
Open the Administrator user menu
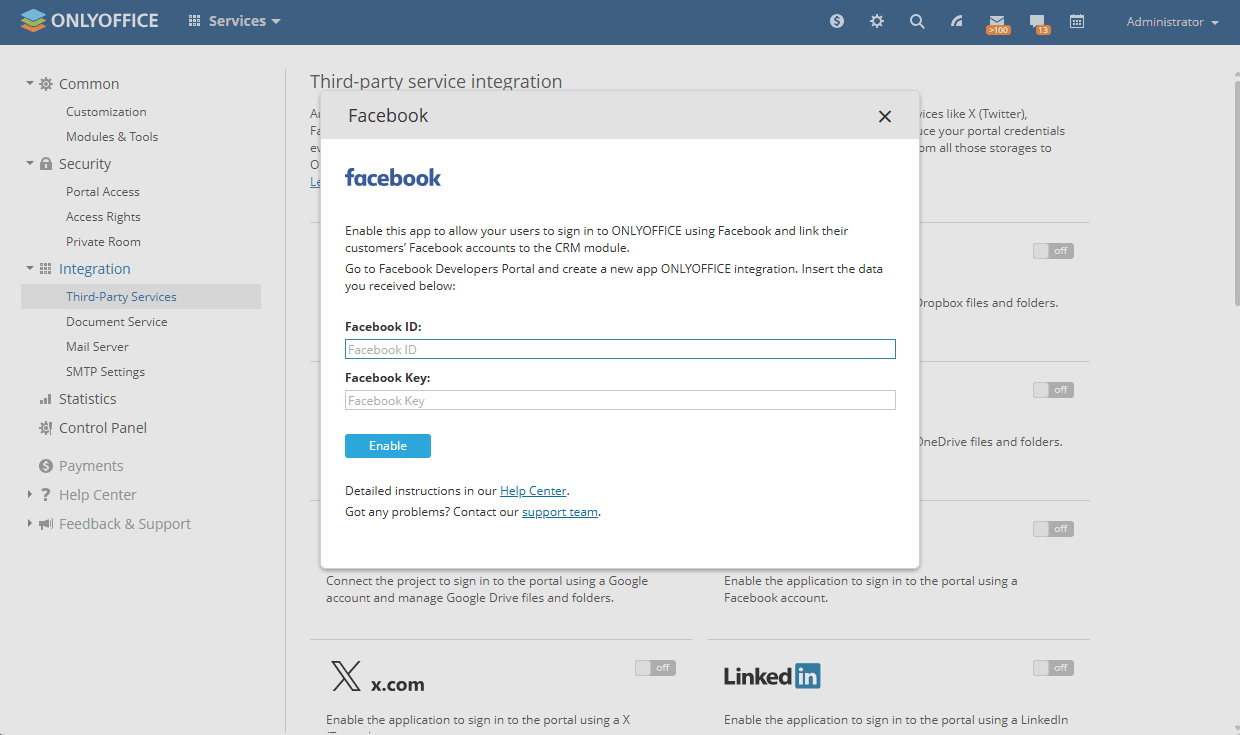point(1172,22)
